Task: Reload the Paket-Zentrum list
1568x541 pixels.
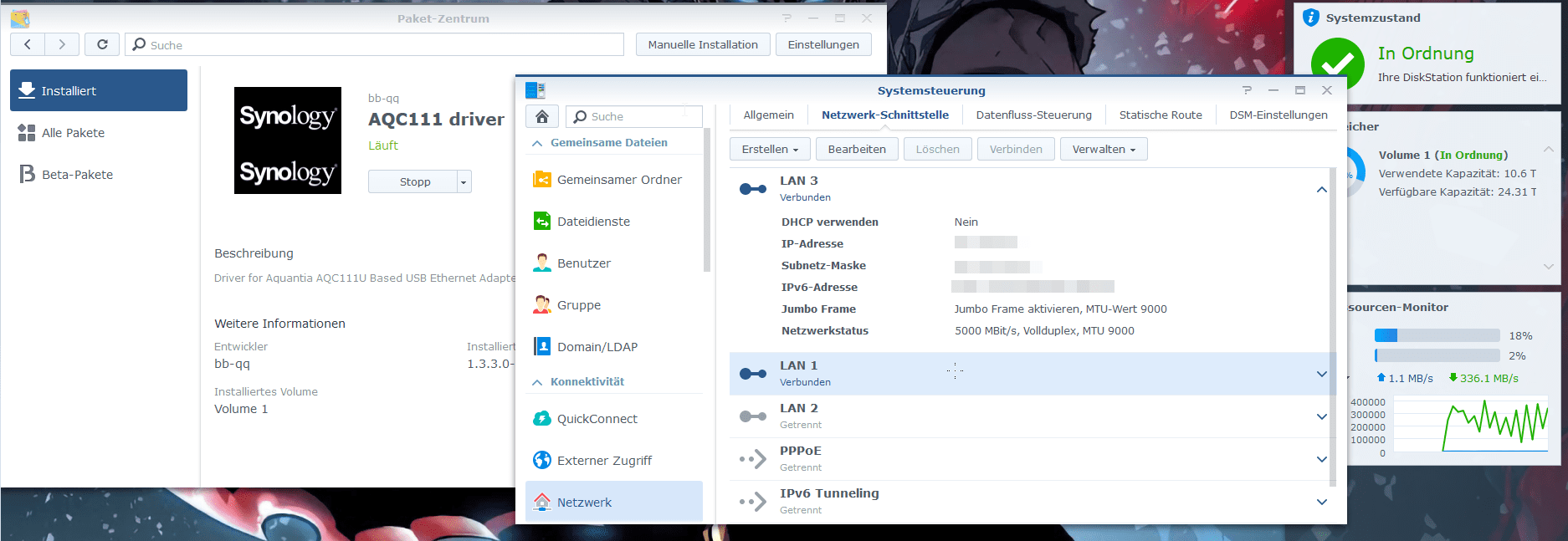Action: [x=102, y=44]
